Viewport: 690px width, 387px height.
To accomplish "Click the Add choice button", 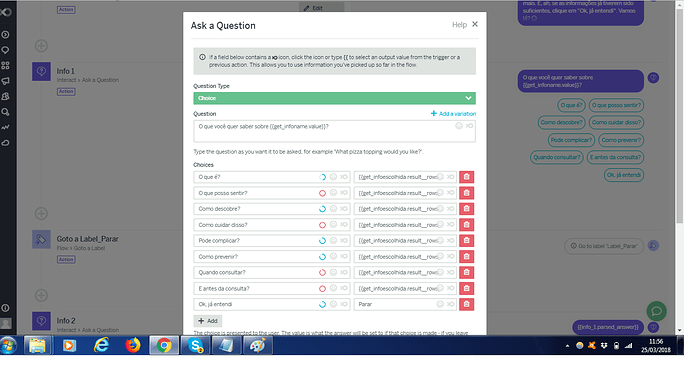I will (208, 321).
